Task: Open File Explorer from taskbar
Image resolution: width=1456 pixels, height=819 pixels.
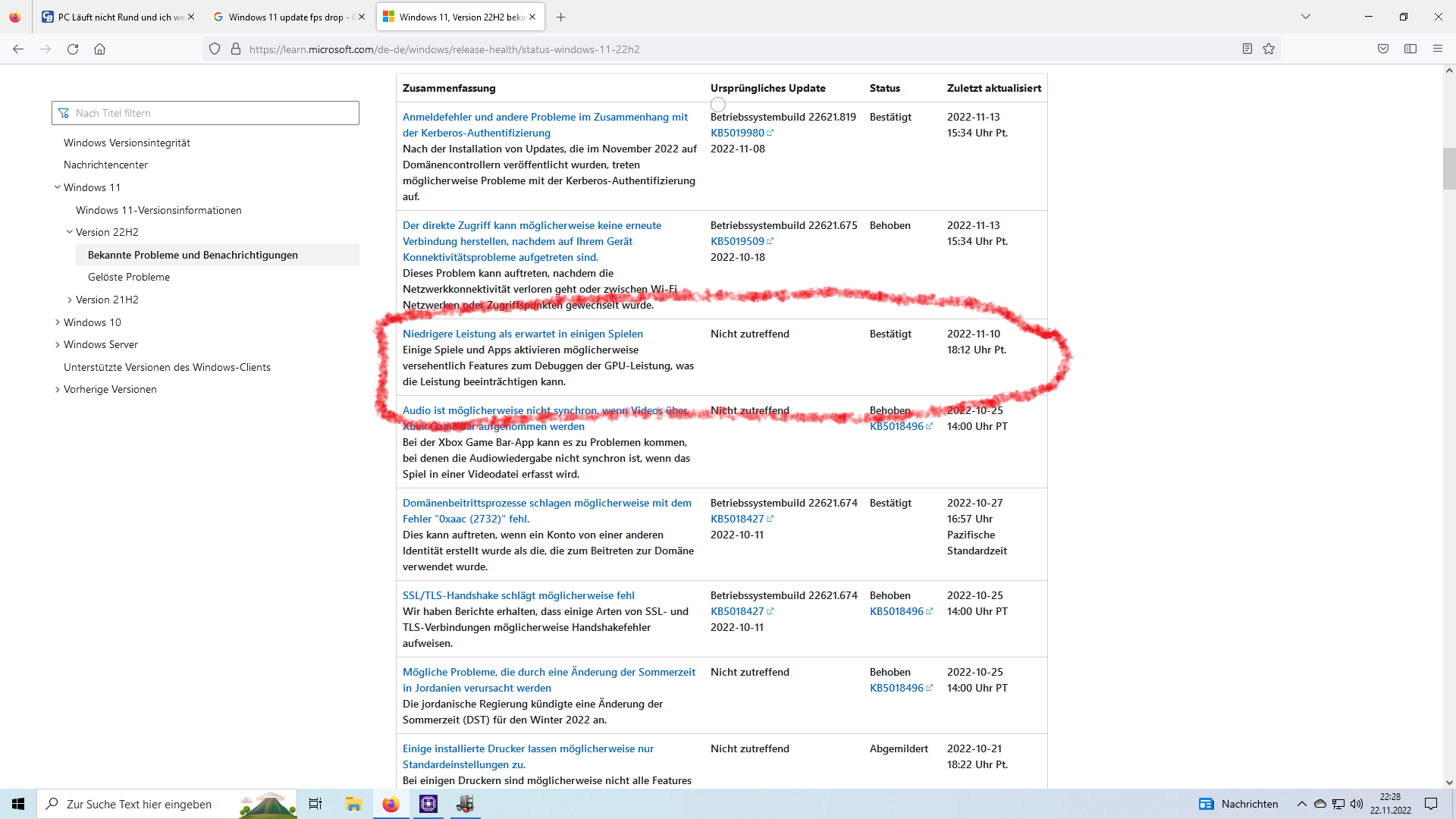Action: pos(353,804)
